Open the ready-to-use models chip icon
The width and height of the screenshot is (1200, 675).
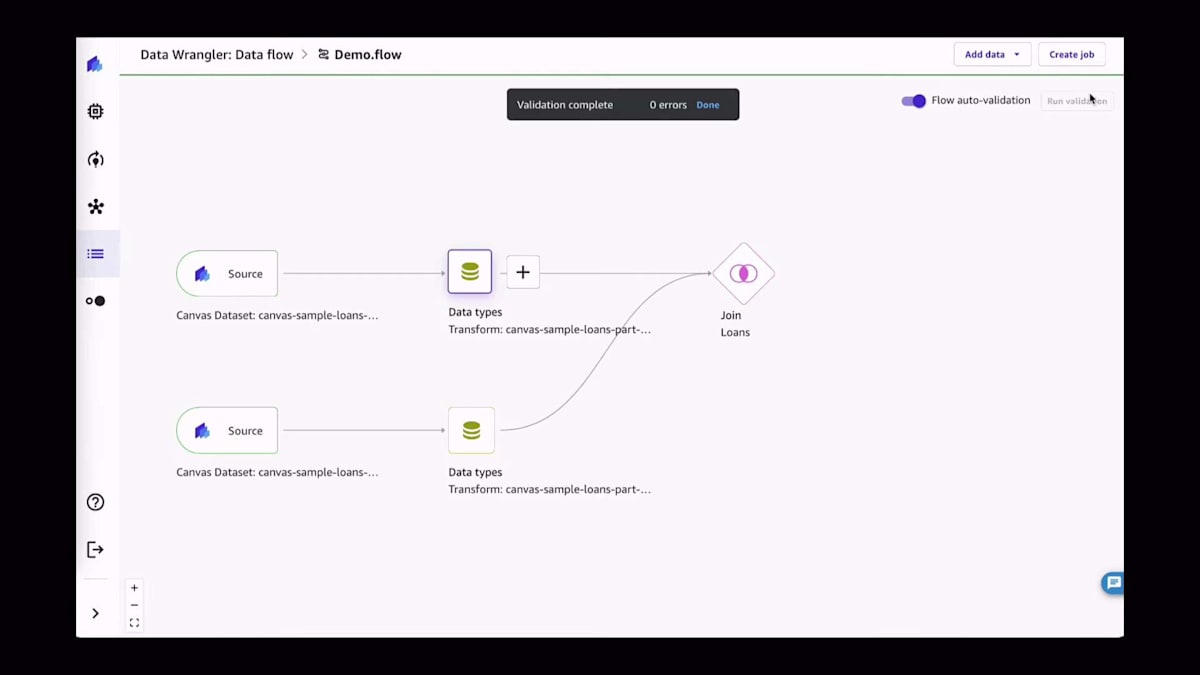(95, 111)
